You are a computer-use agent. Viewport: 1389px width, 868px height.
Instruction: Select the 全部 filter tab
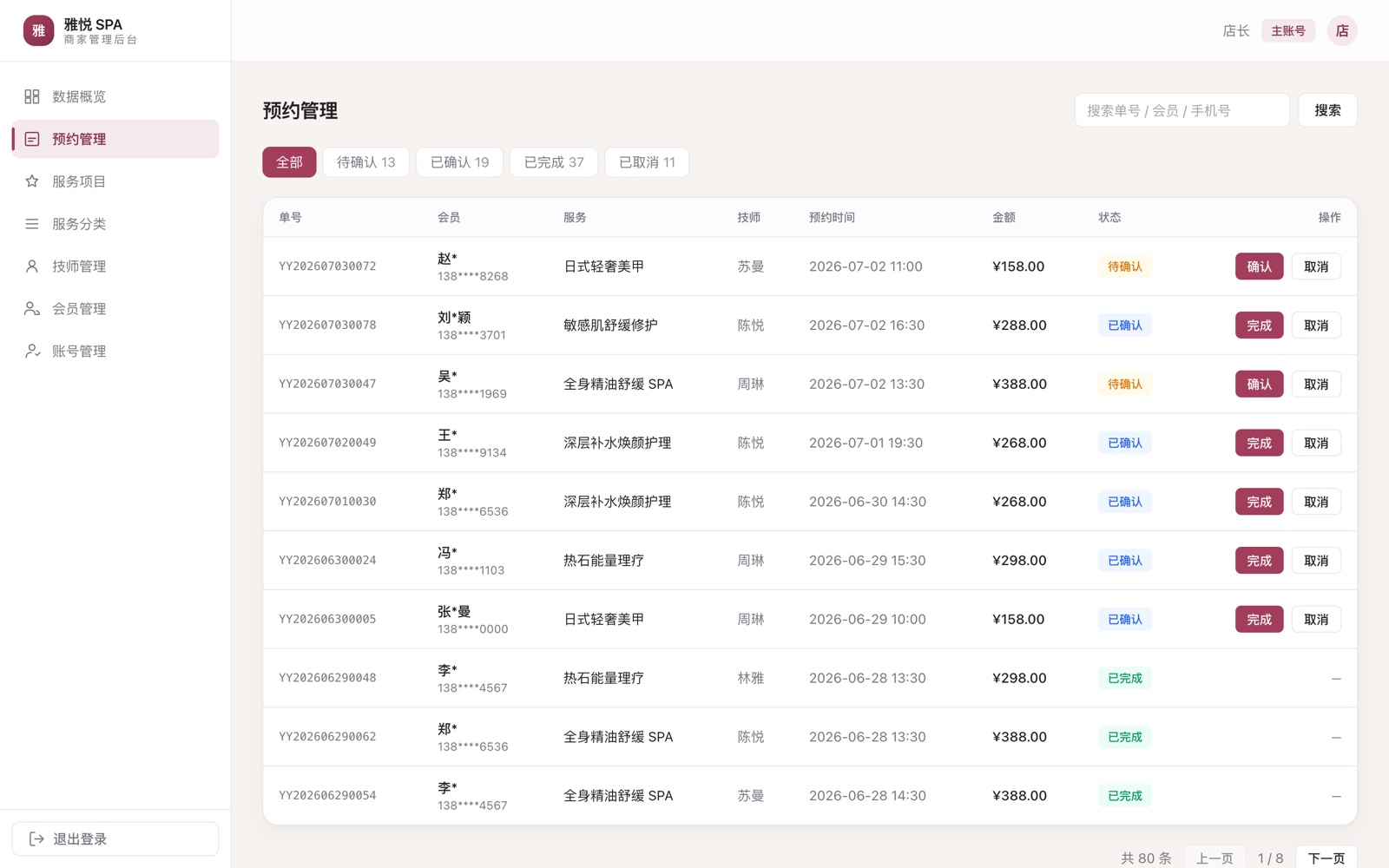click(289, 162)
